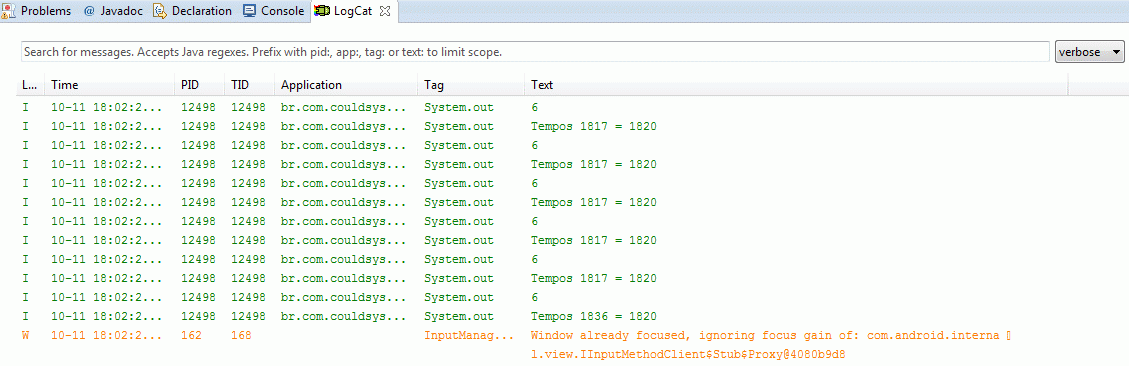Click the PID value 162
The image size is (1129, 366).
click(192, 335)
